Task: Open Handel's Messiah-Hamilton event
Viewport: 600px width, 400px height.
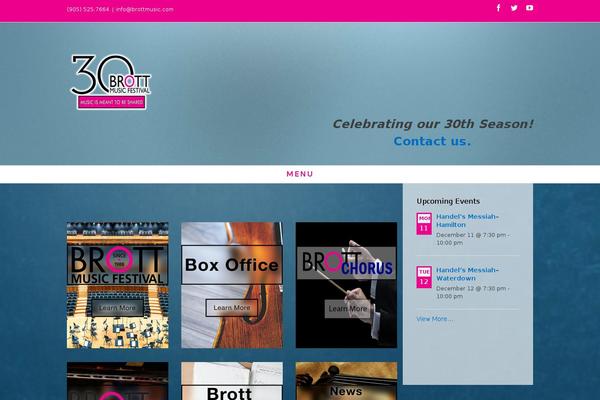Action: pos(467,221)
